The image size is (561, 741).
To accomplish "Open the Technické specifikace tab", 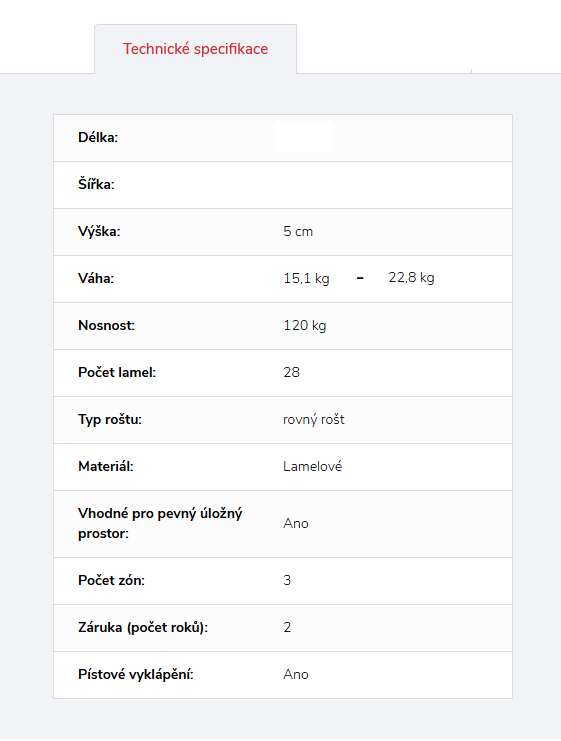I will click(196, 49).
